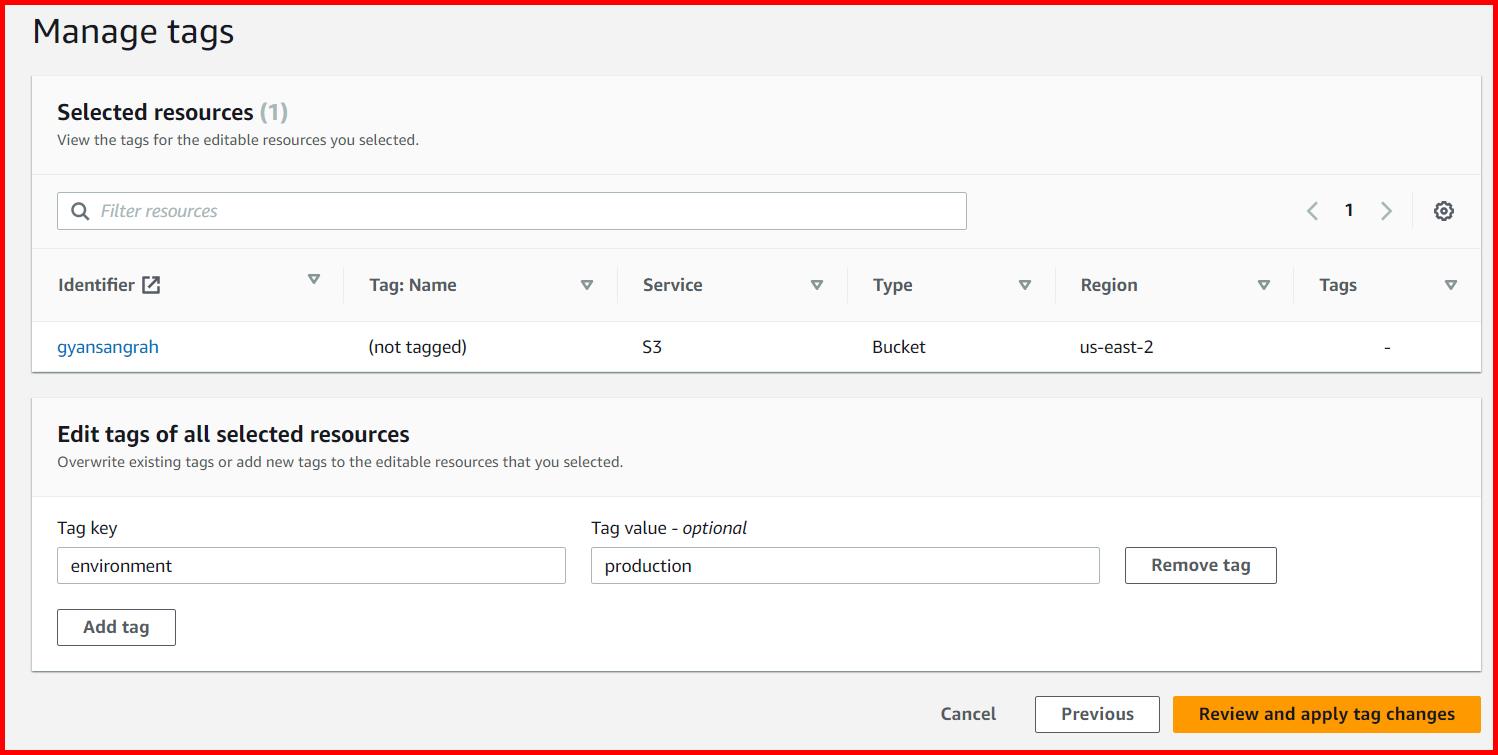Click the search magnifier in filter resources

point(80,211)
